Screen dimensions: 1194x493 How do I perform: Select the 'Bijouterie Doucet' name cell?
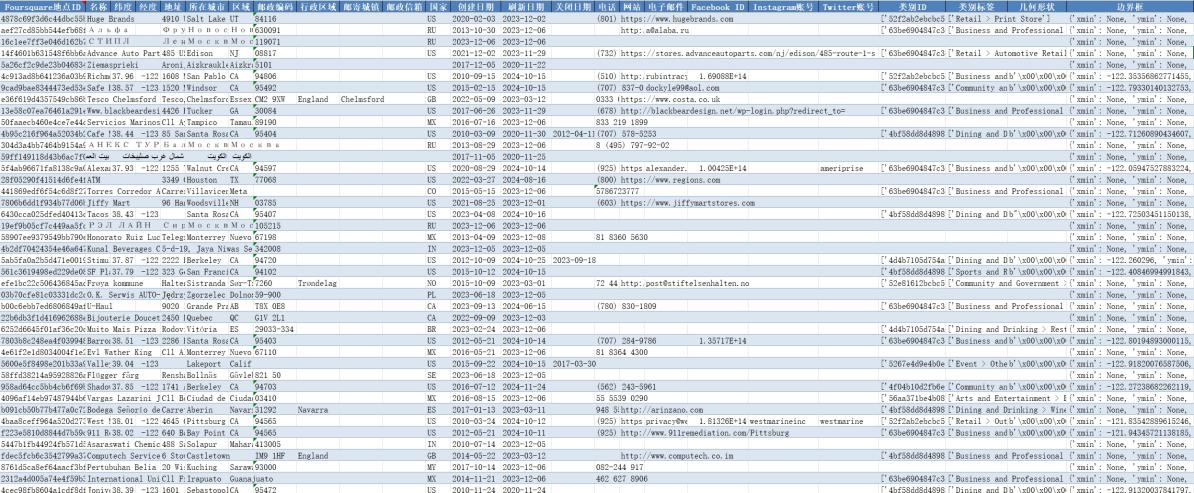click(123, 317)
